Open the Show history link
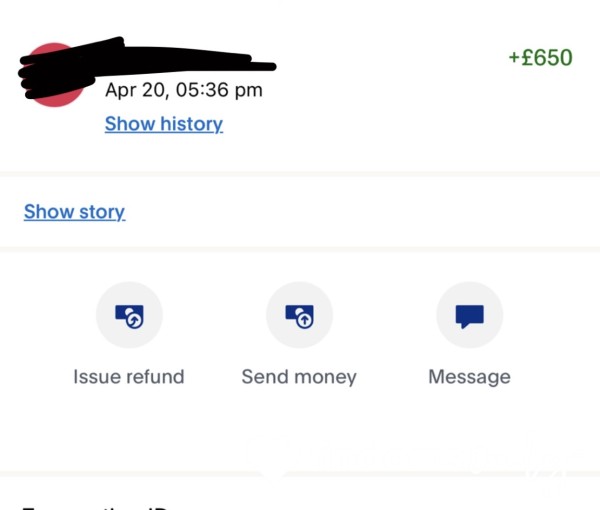Image resolution: width=600 pixels, height=510 pixels. tap(164, 124)
